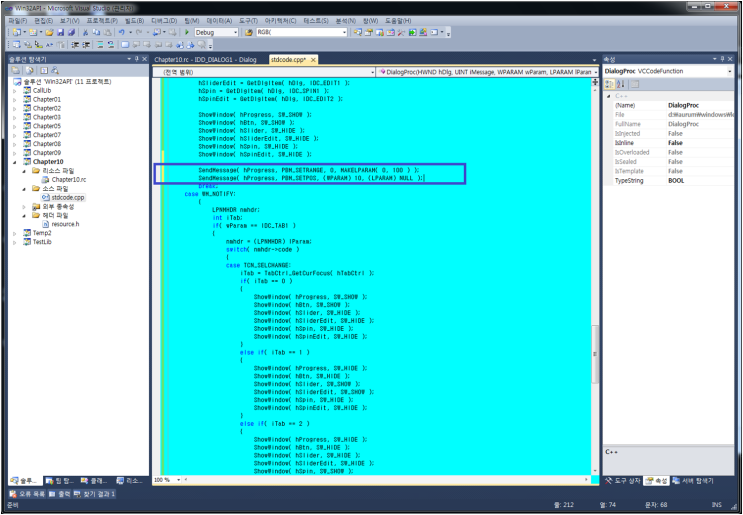Toggle auto-hide pin on Properties panel

pyautogui.click(x=722, y=59)
